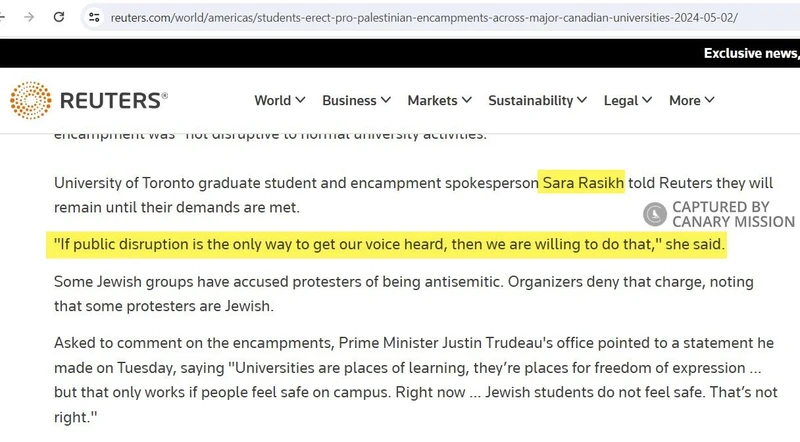Click the Canary Mission watermark bird icon
This screenshot has height=442, width=800.
[655, 214]
